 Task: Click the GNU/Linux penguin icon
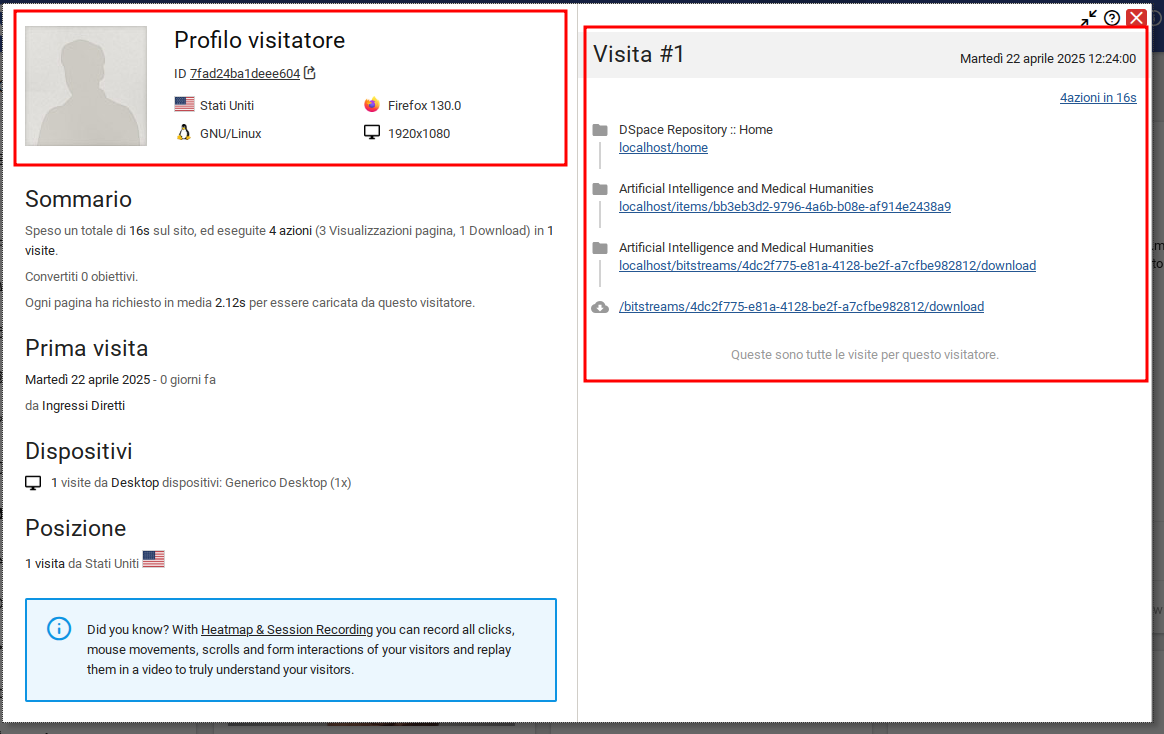pyautogui.click(x=183, y=133)
